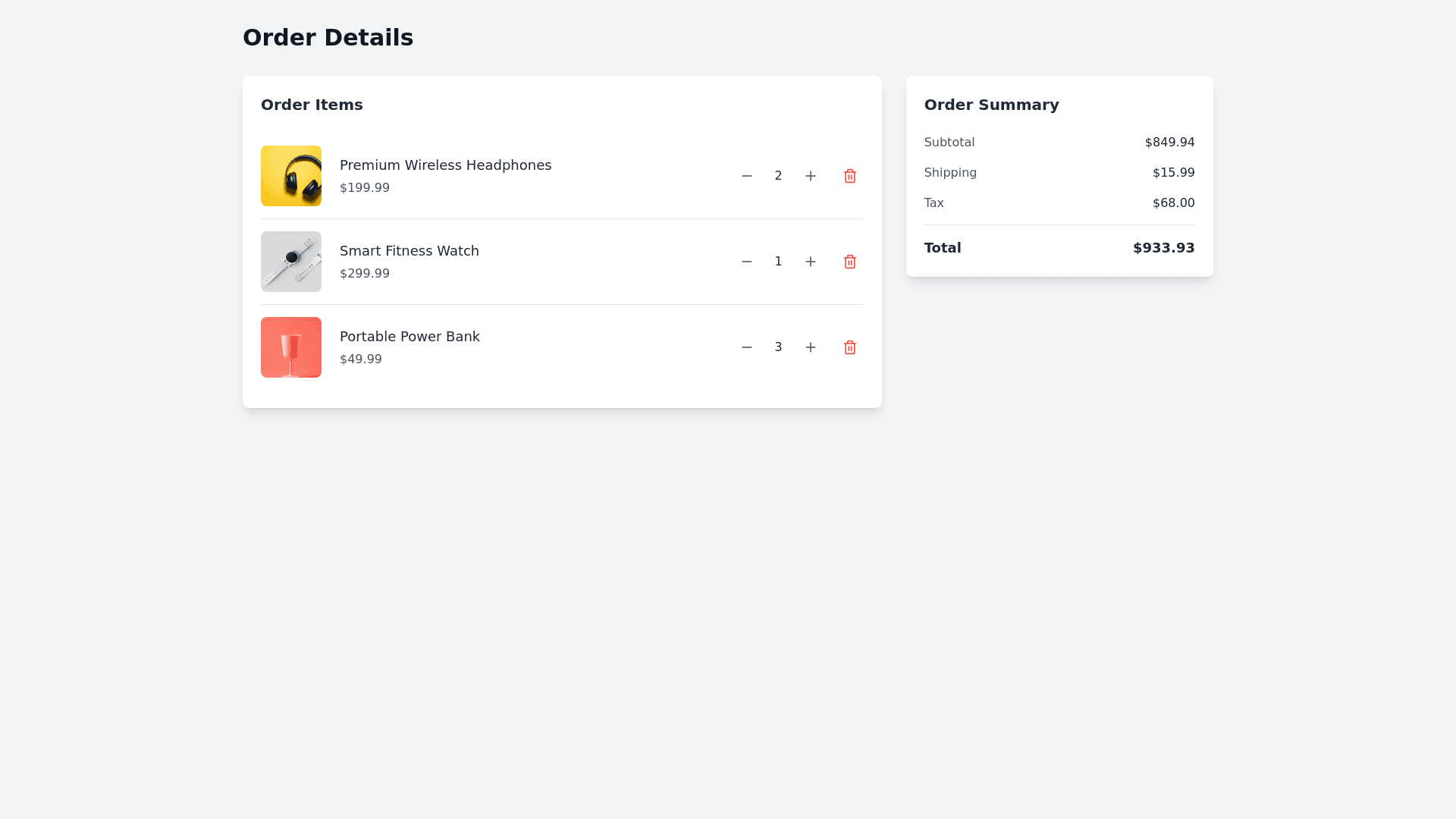This screenshot has width=1456, height=819.
Task: Click the Subtotal amount $849.94
Action: [x=1169, y=143]
